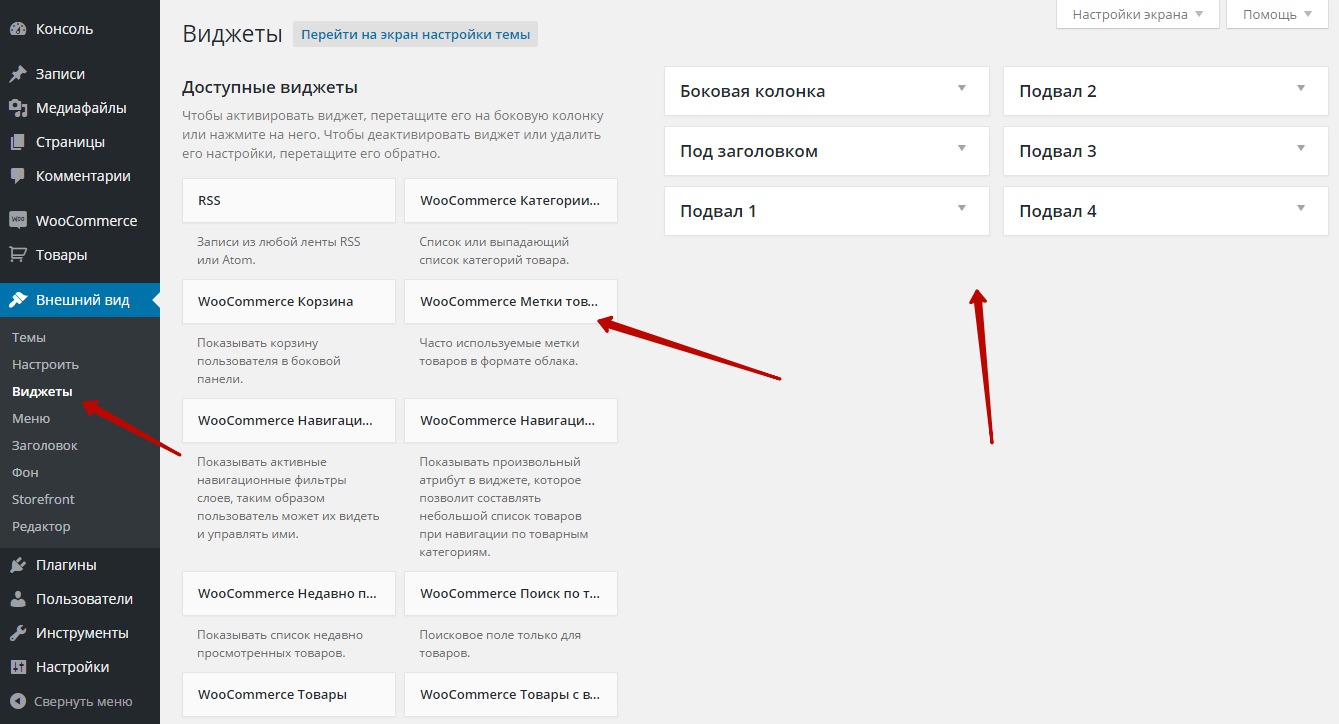Open the Комментарии menu item
Screen dimensions: 1339x724
point(80,176)
